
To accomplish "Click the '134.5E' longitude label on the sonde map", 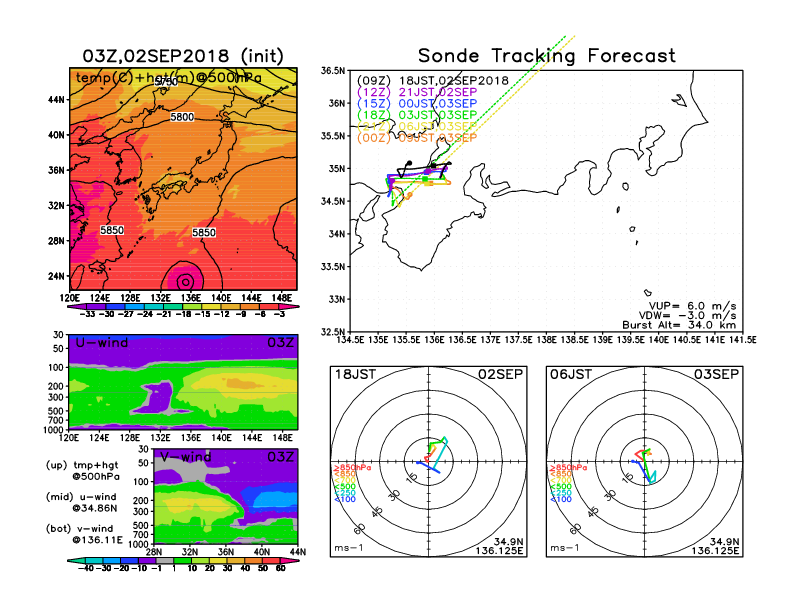I will point(350,340).
